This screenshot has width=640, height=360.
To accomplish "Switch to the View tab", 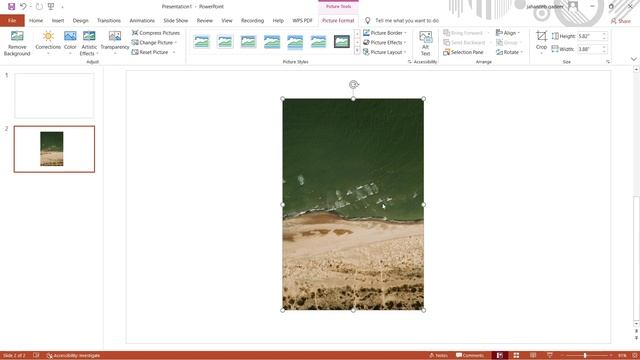I will pos(227,20).
